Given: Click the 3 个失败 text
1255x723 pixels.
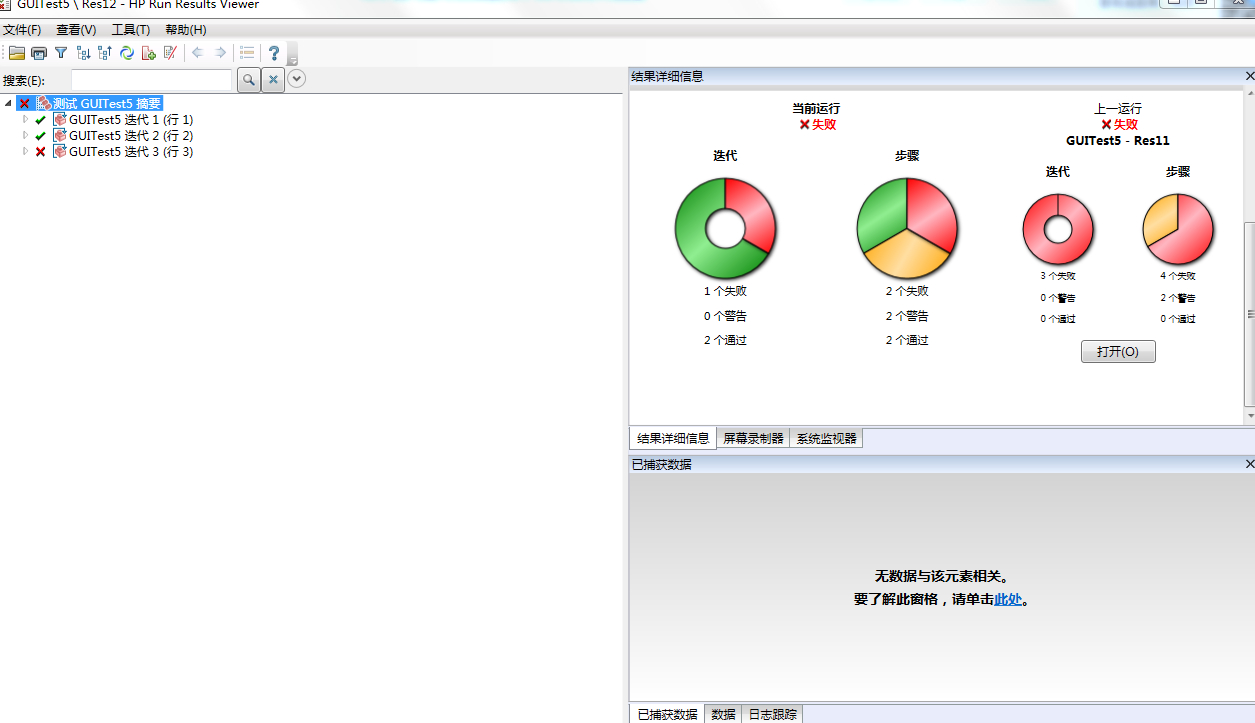Looking at the screenshot, I should 1058,276.
